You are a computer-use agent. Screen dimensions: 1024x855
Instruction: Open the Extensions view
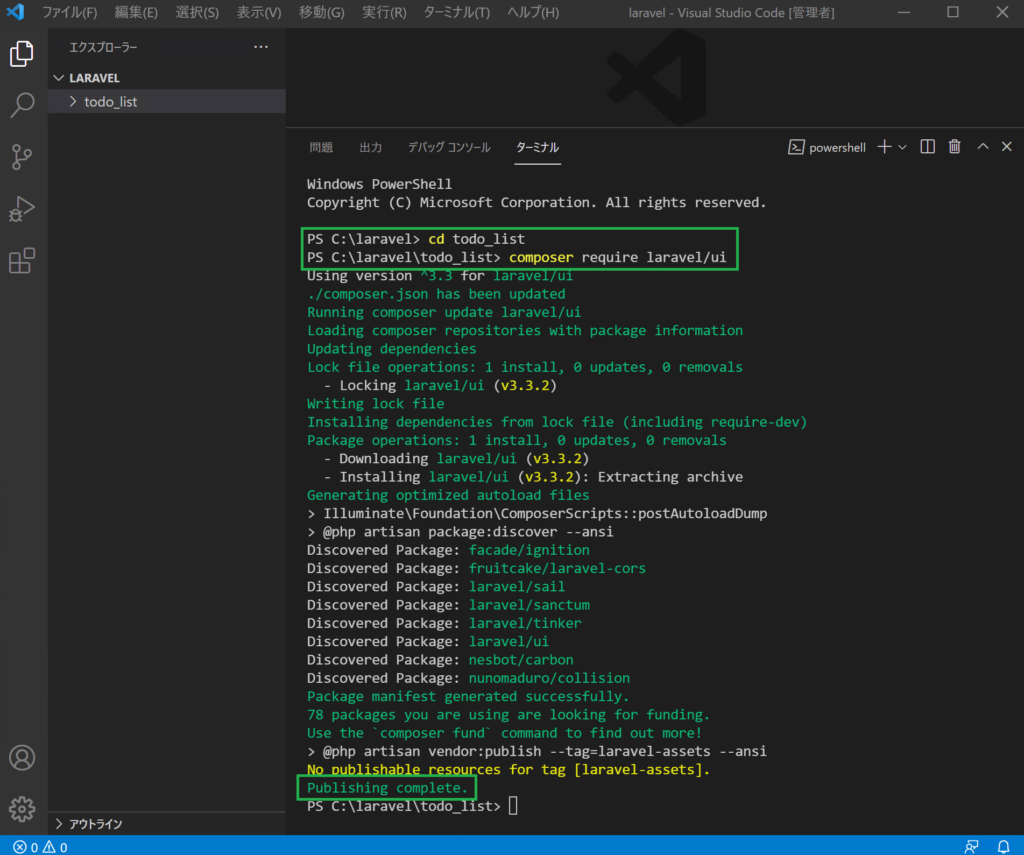pyautogui.click(x=22, y=261)
